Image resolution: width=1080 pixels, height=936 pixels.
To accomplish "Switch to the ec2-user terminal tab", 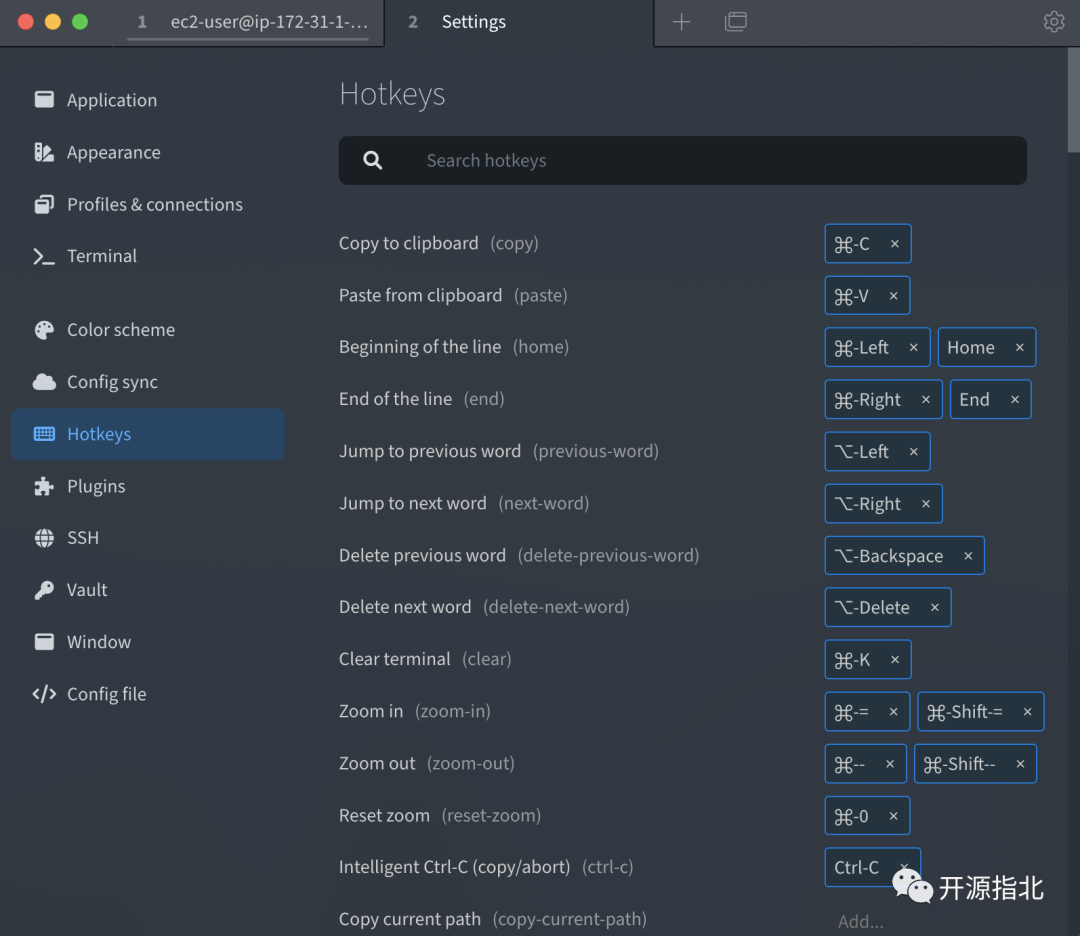I will click(x=250, y=22).
